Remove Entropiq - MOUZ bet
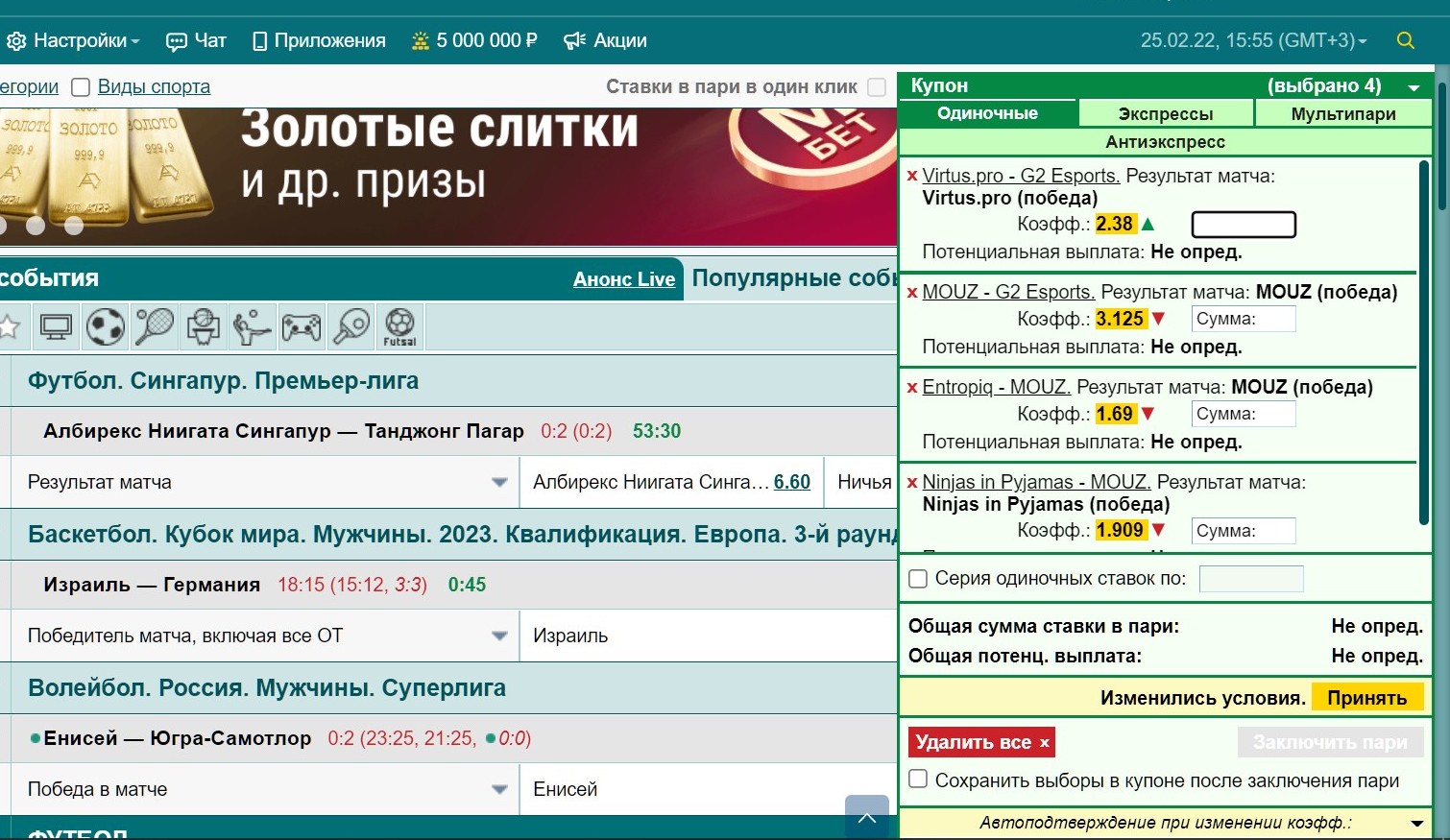Image resolution: width=1450 pixels, height=840 pixels. pos(912,387)
